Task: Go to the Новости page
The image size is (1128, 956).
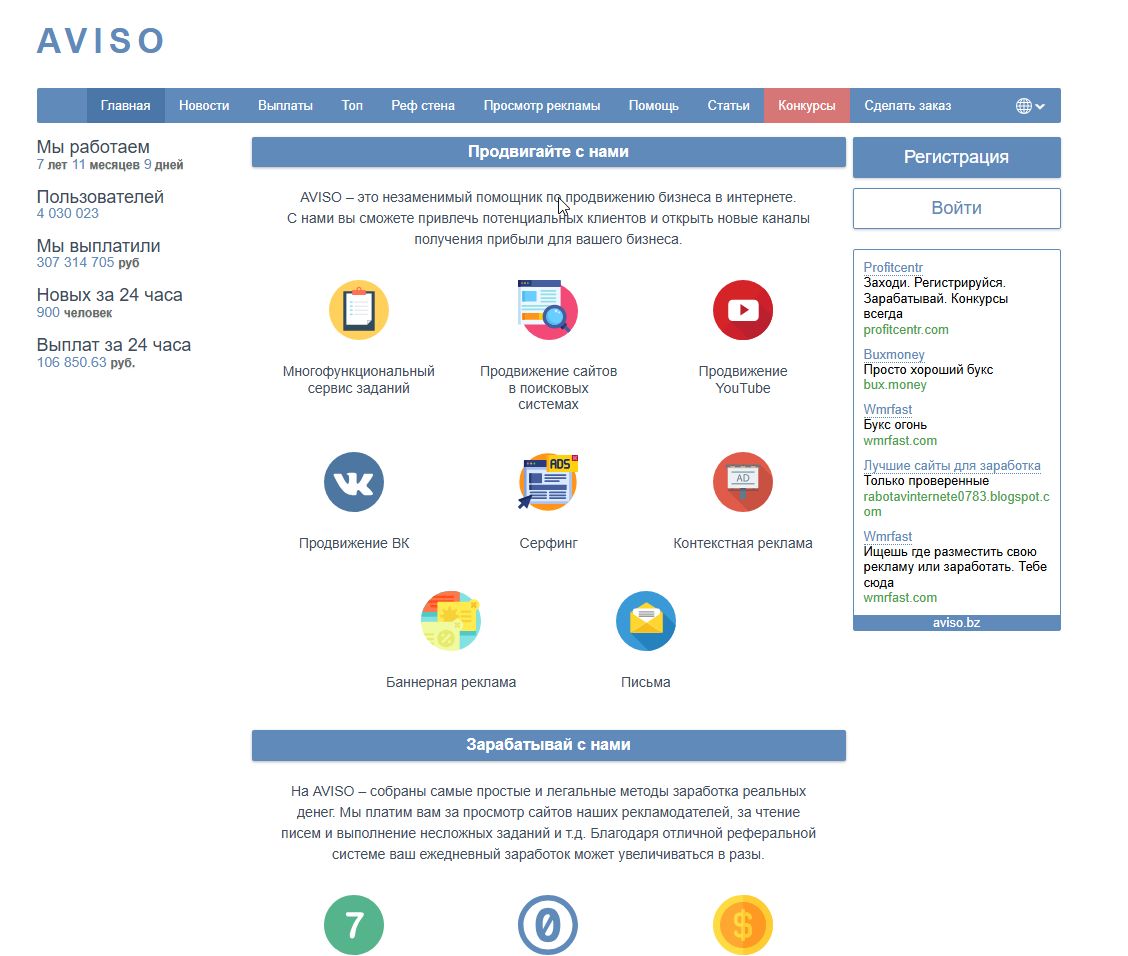Action: pos(204,106)
